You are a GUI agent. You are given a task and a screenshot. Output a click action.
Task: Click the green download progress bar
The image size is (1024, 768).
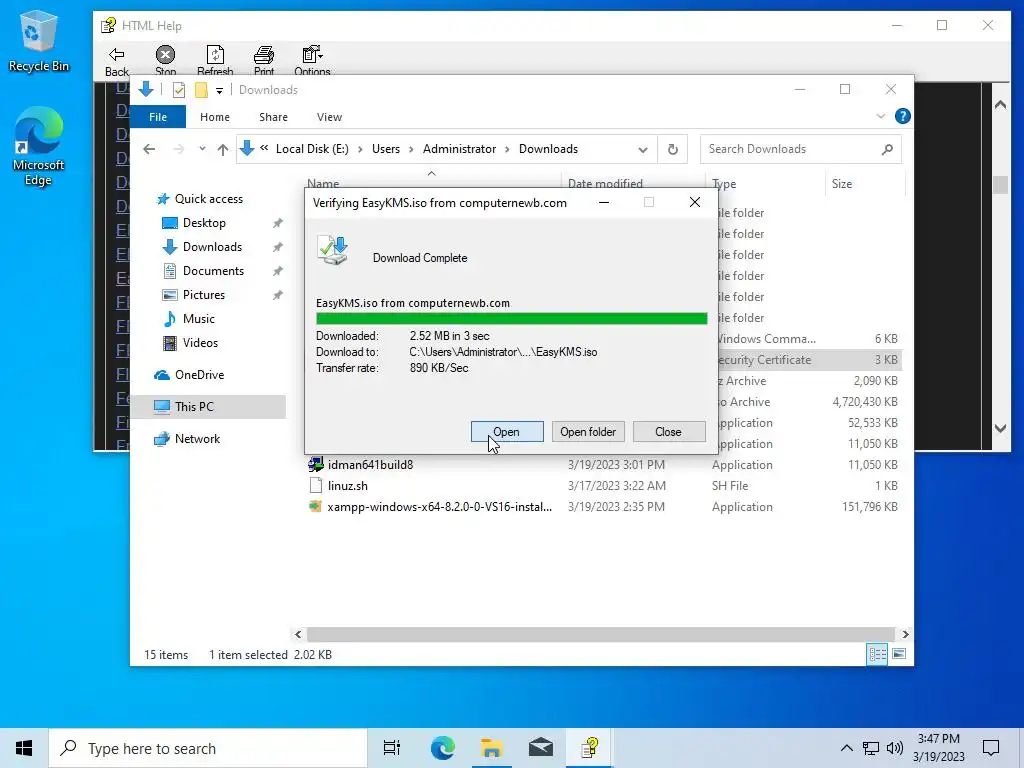[x=511, y=318]
